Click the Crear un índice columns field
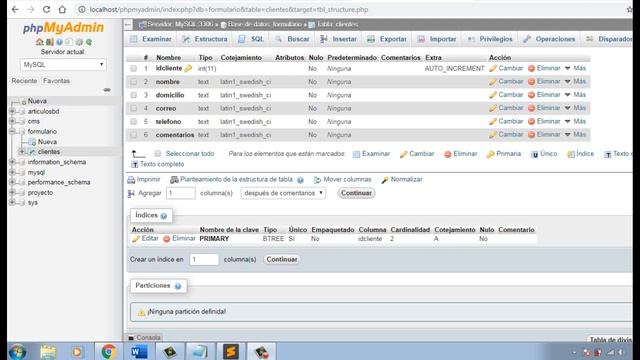 click(x=204, y=260)
